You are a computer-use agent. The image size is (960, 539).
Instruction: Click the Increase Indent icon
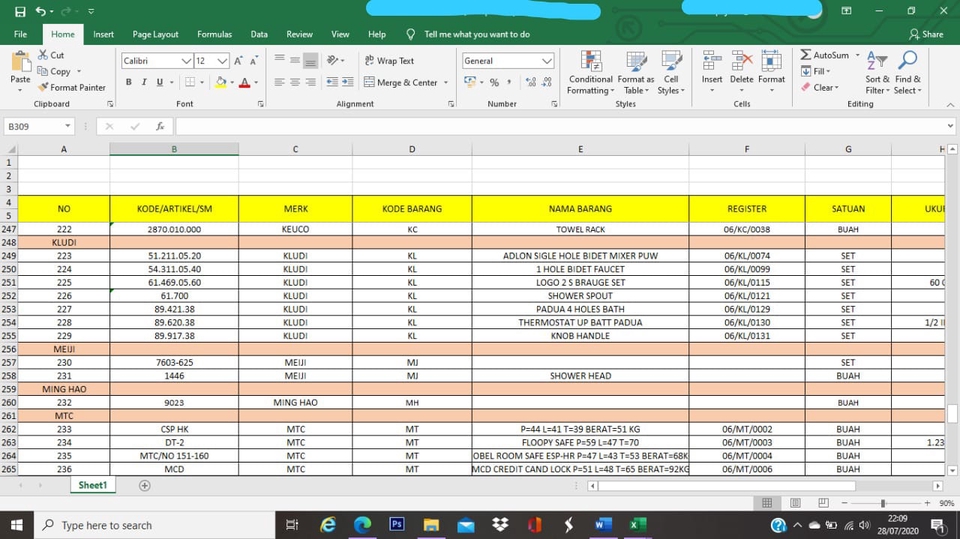click(348, 82)
